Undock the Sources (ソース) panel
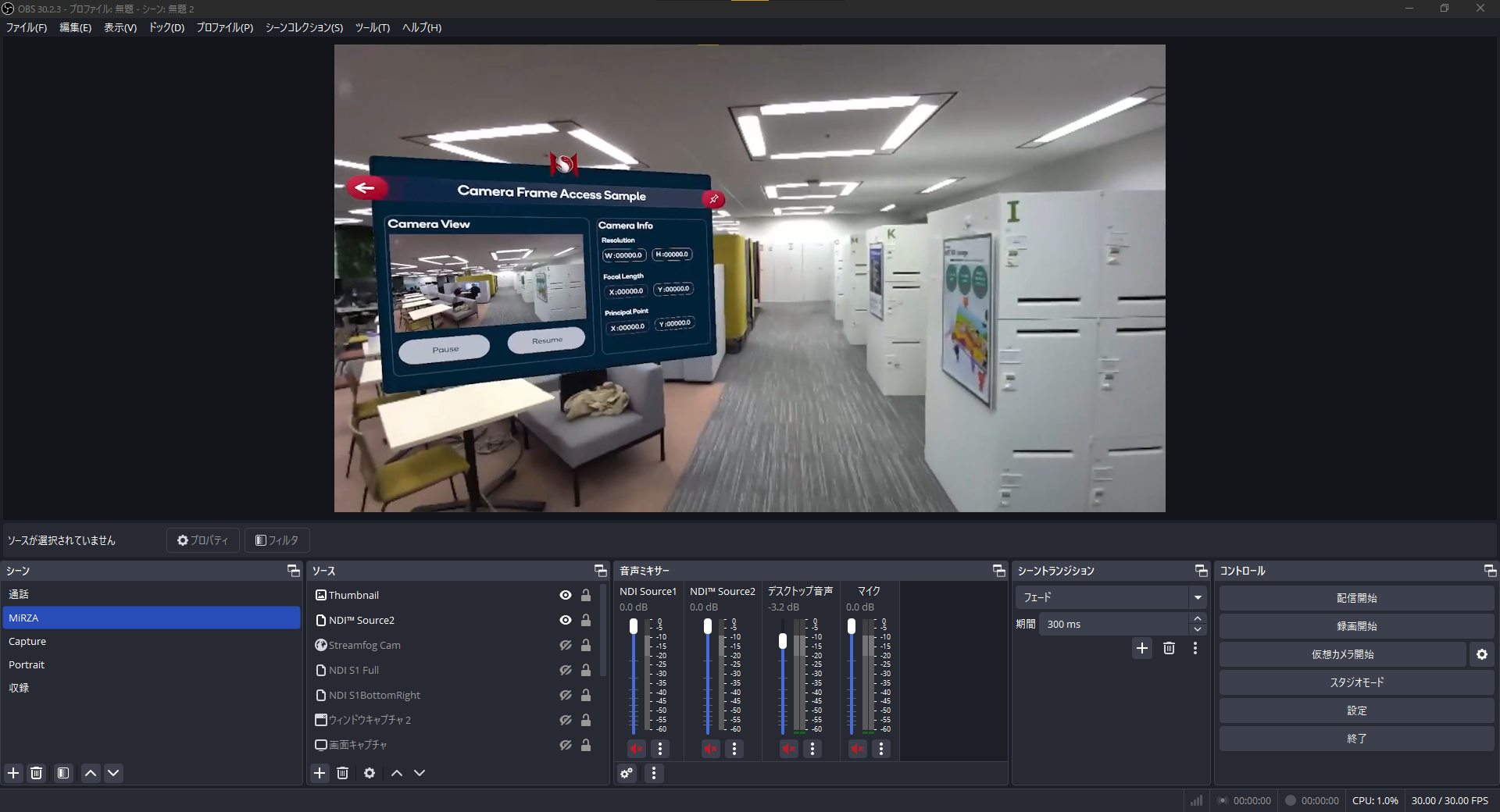Screen dimensions: 1500x812 coord(601,571)
